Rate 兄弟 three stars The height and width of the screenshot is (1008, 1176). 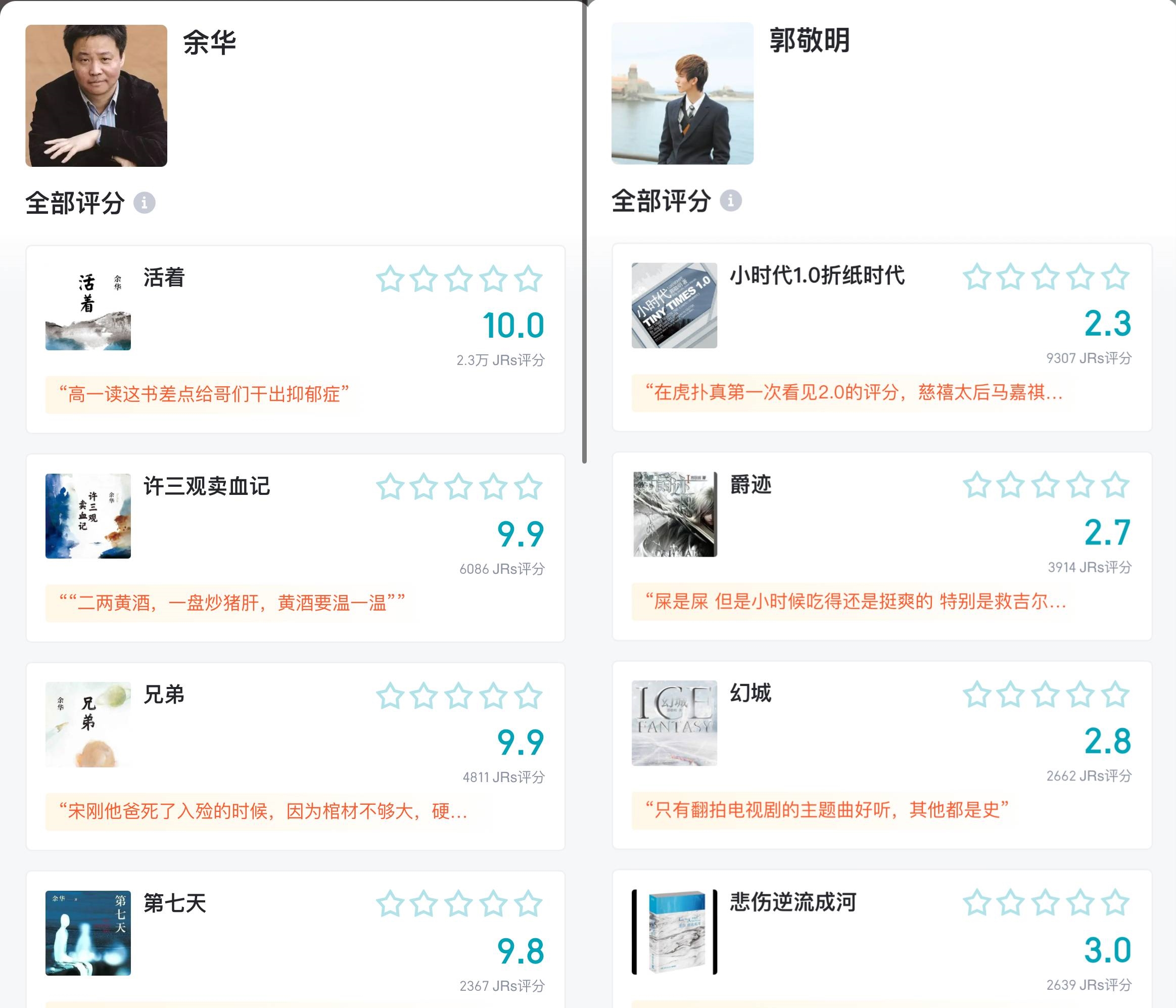click(458, 696)
